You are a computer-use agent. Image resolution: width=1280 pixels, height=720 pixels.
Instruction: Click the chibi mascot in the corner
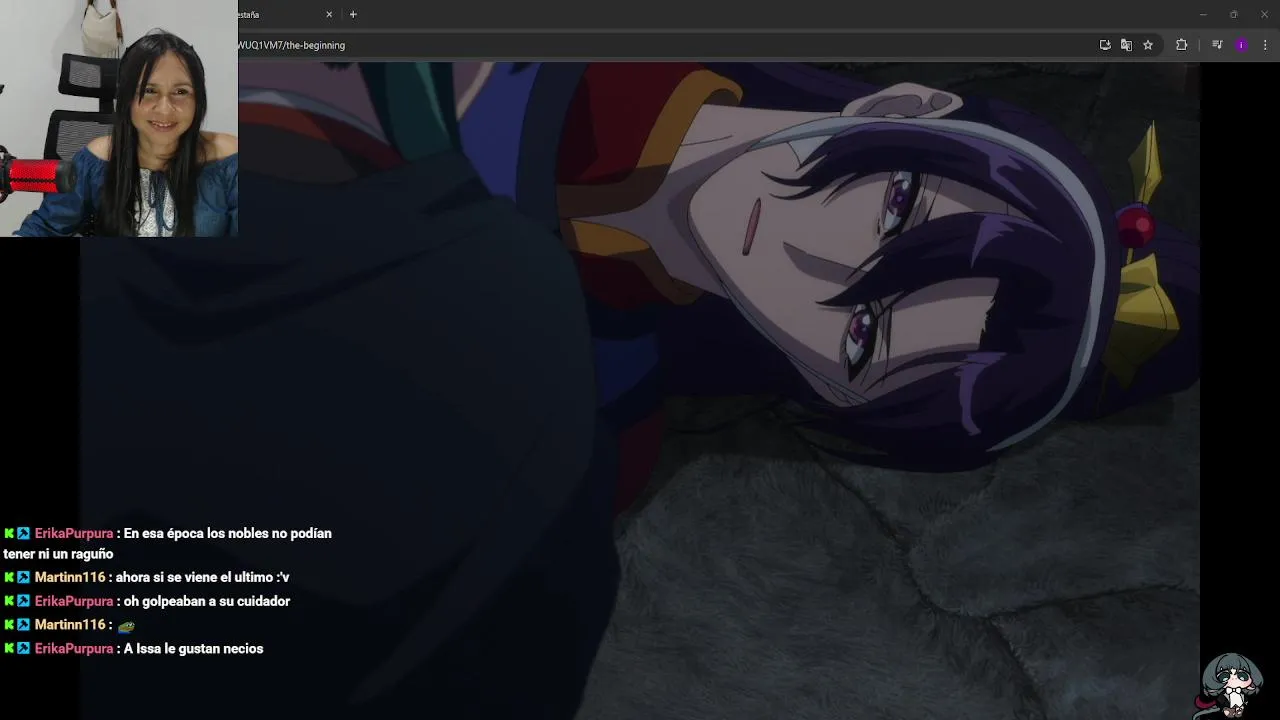pyautogui.click(x=1230, y=685)
